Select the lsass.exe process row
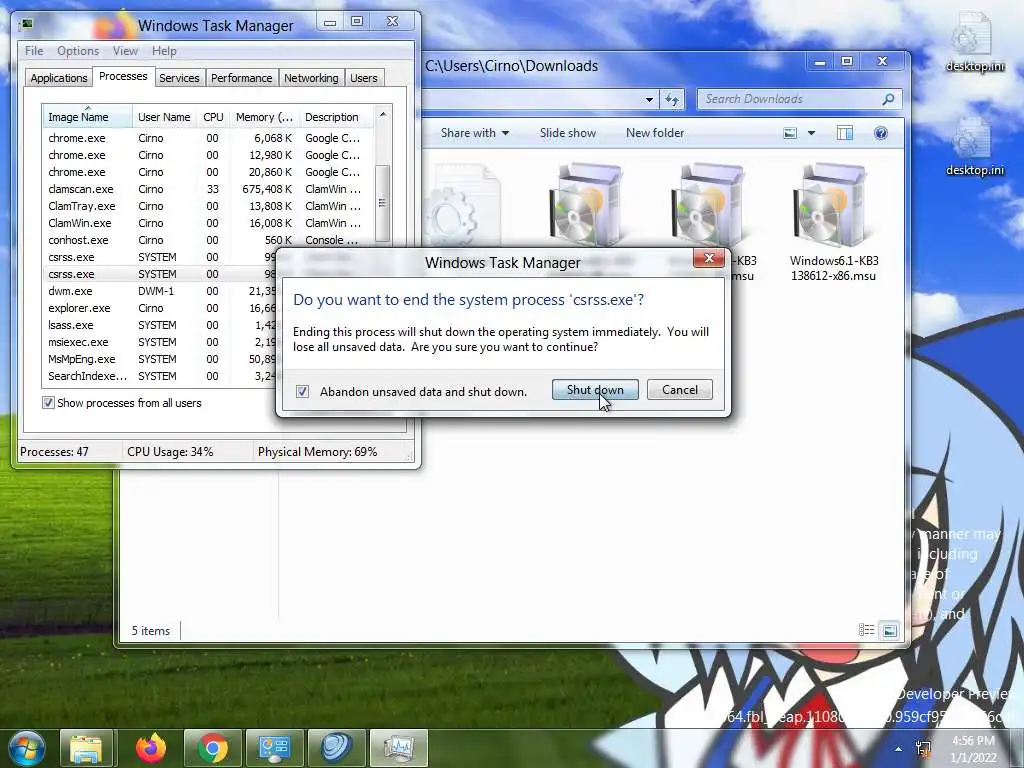Image resolution: width=1024 pixels, height=768 pixels. (159, 325)
